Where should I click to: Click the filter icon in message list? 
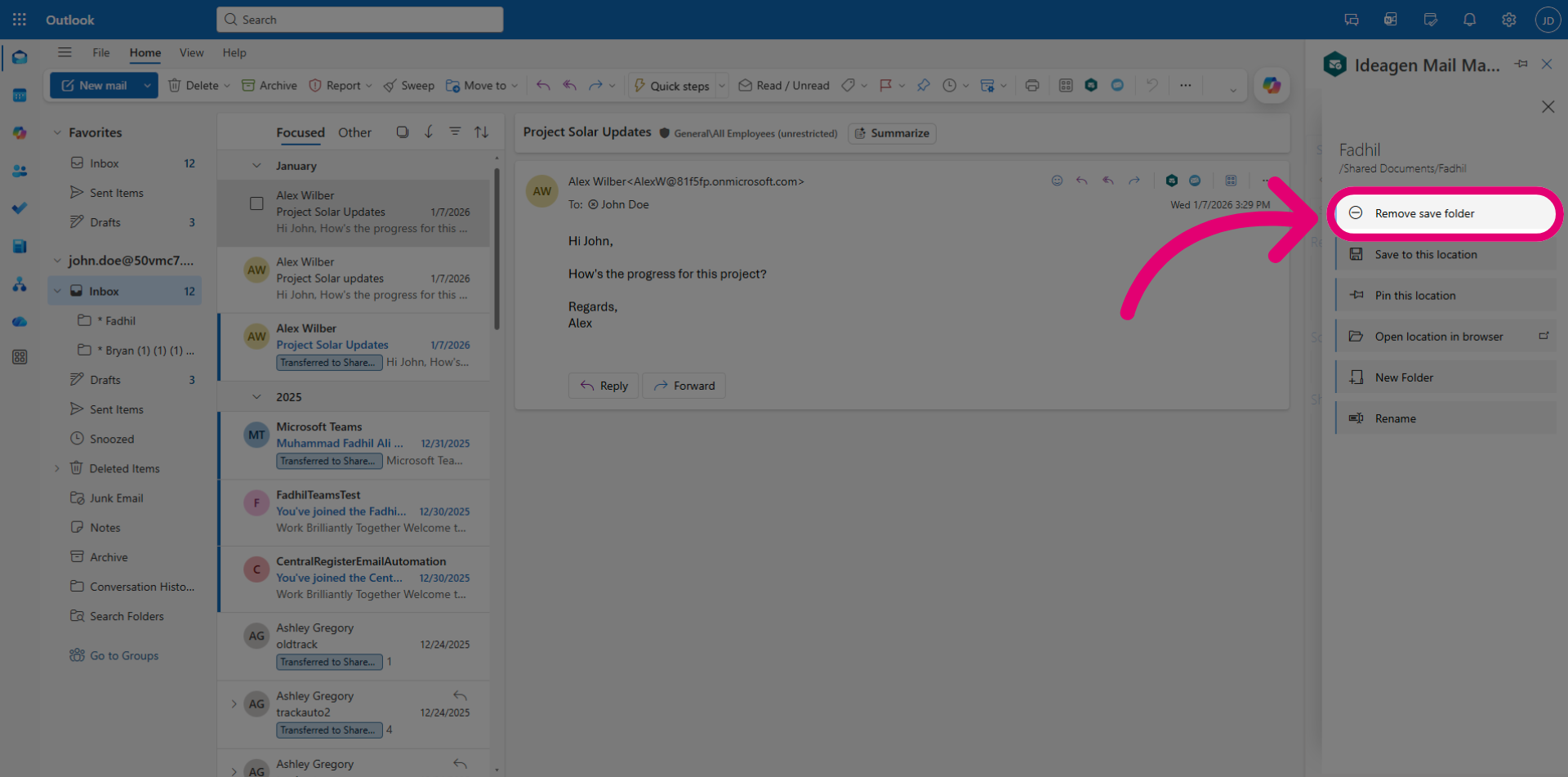(455, 132)
